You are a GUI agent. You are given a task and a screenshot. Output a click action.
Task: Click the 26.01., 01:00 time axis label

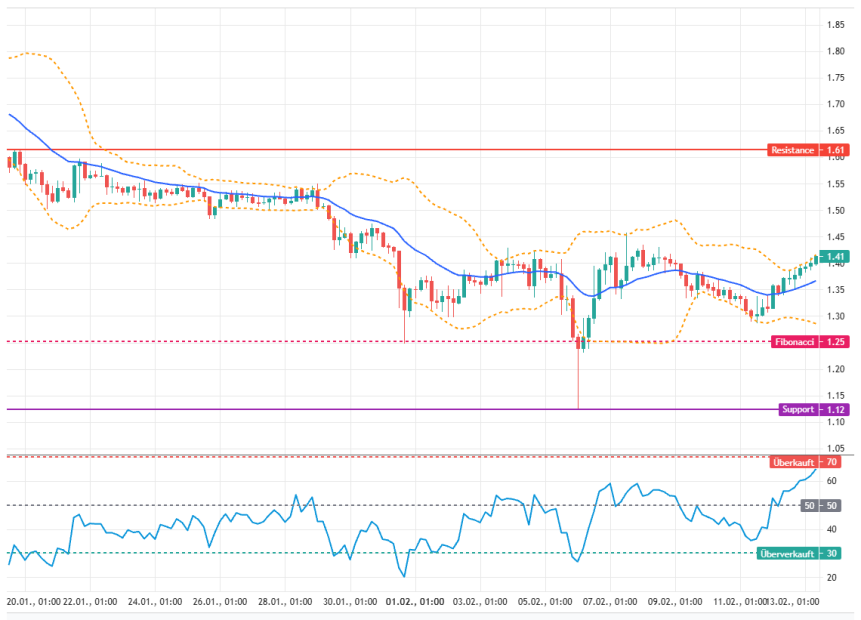pyautogui.click(x=220, y=603)
